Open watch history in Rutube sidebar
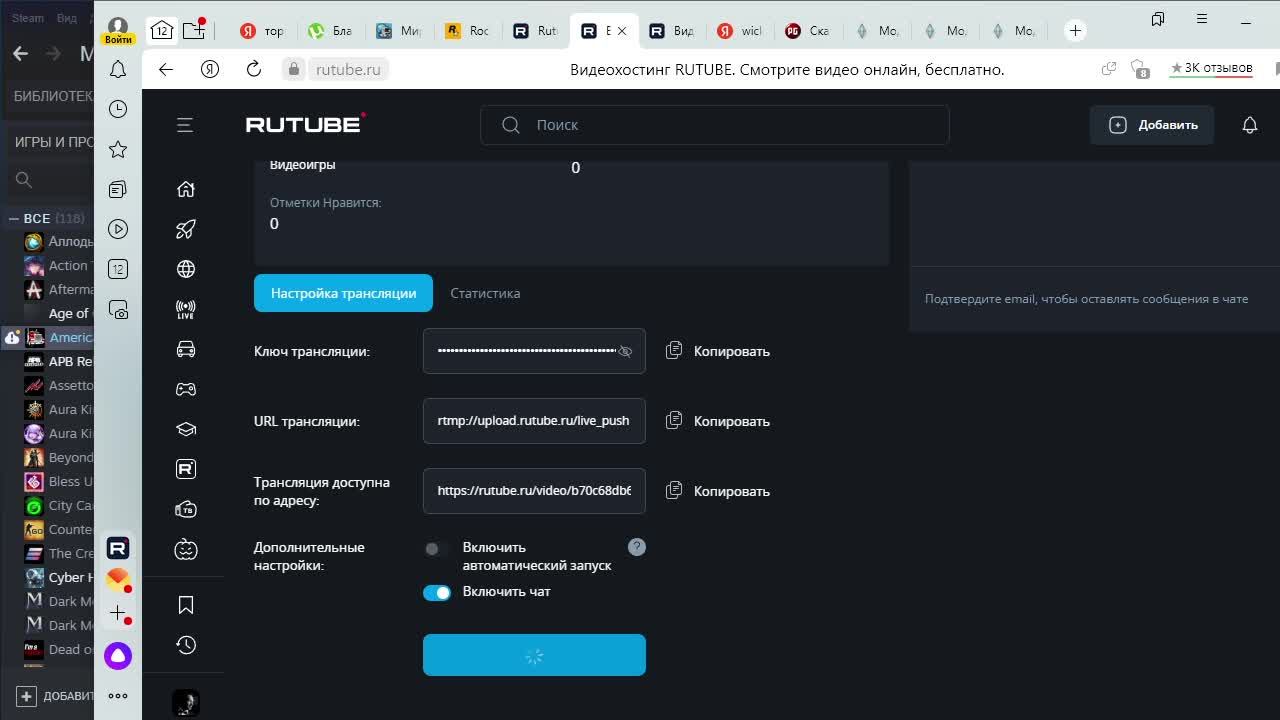The width and height of the screenshot is (1280, 720). (x=185, y=645)
